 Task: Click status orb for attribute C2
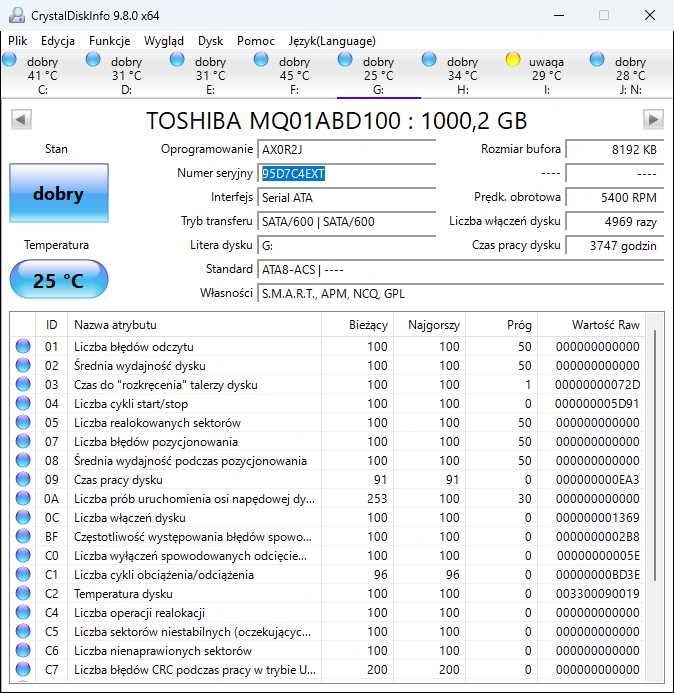pos(23,594)
